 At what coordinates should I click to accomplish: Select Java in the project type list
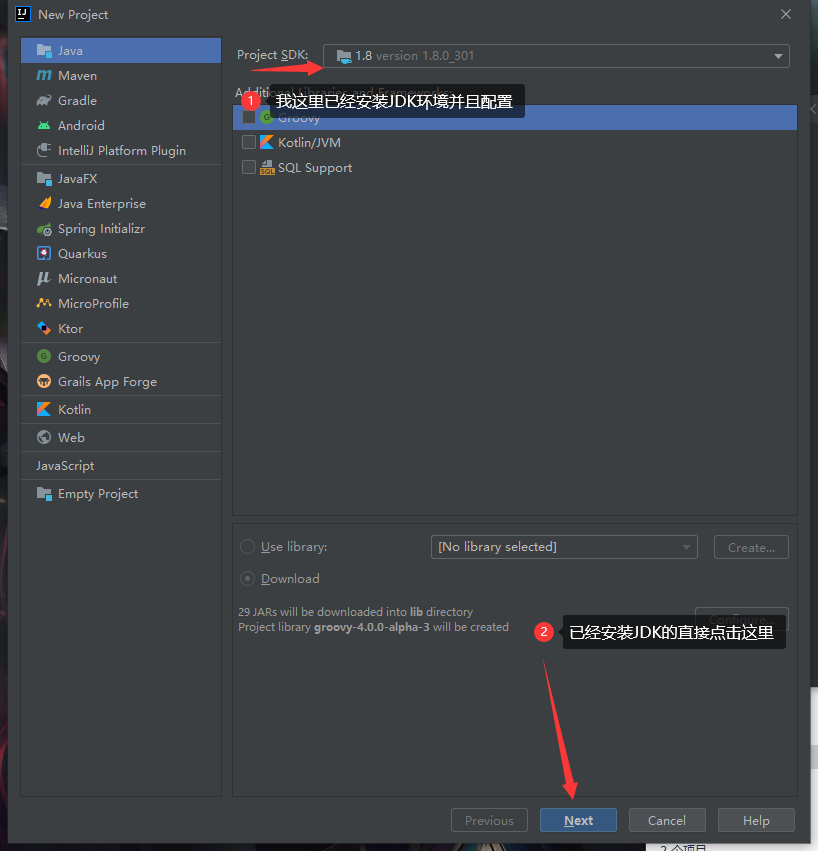tap(121, 50)
